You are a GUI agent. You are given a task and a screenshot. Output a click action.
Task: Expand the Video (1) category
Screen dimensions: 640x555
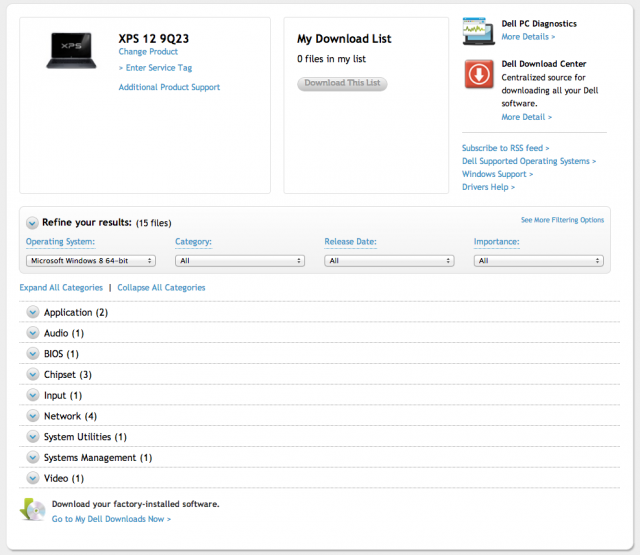tap(33, 478)
